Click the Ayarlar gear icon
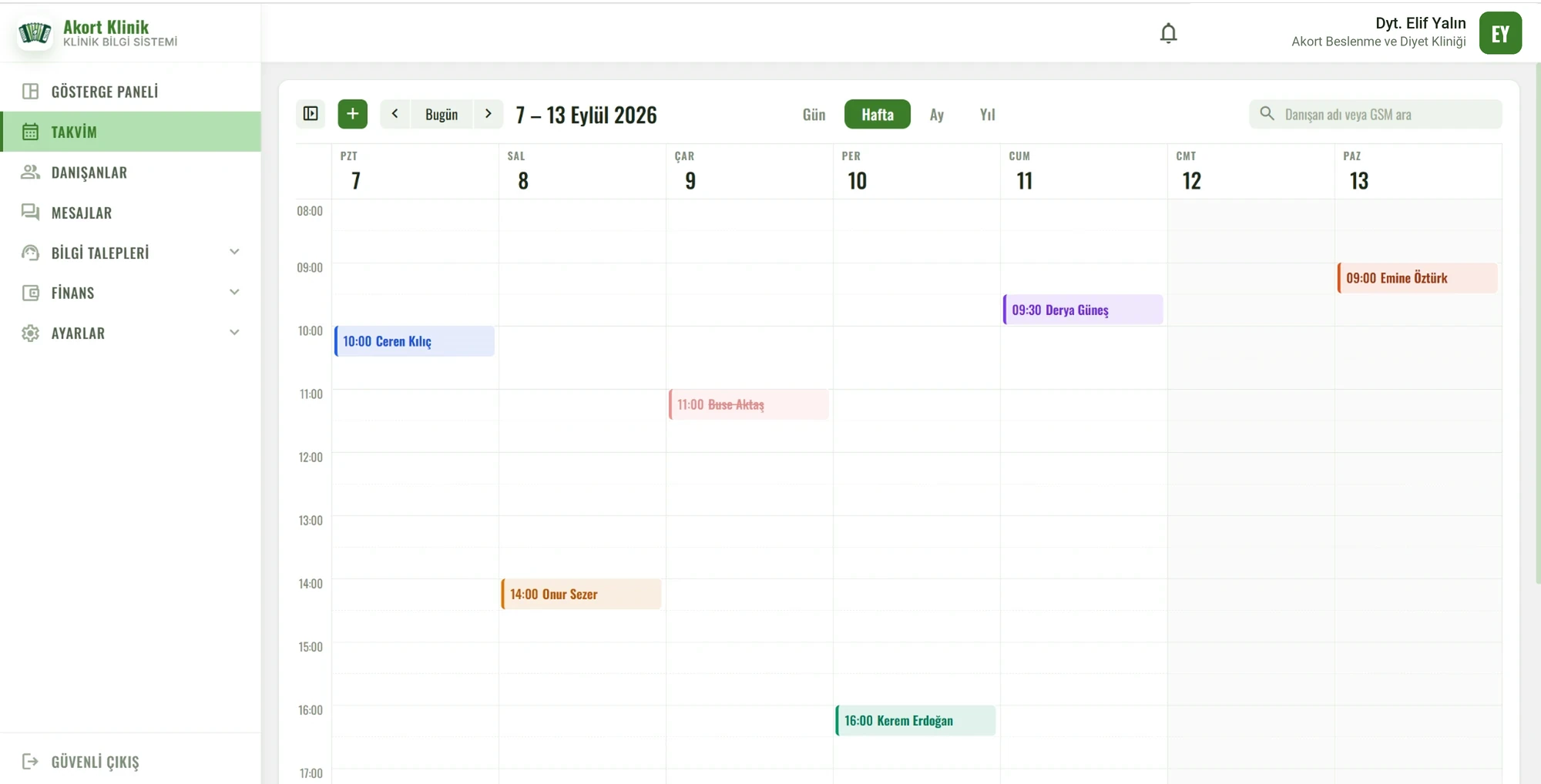Image resolution: width=1541 pixels, height=784 pixels. pos(30,333)
